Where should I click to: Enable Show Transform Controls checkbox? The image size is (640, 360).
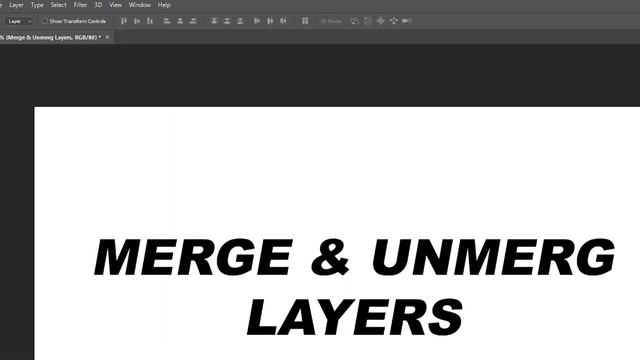(x=44, y=21)
